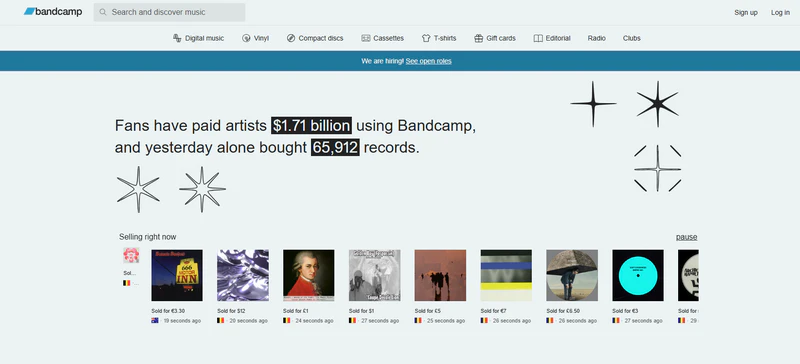Click the Australian flag next to 19 seconds ago
Viewport: 800px width, 364px height.
155,321
